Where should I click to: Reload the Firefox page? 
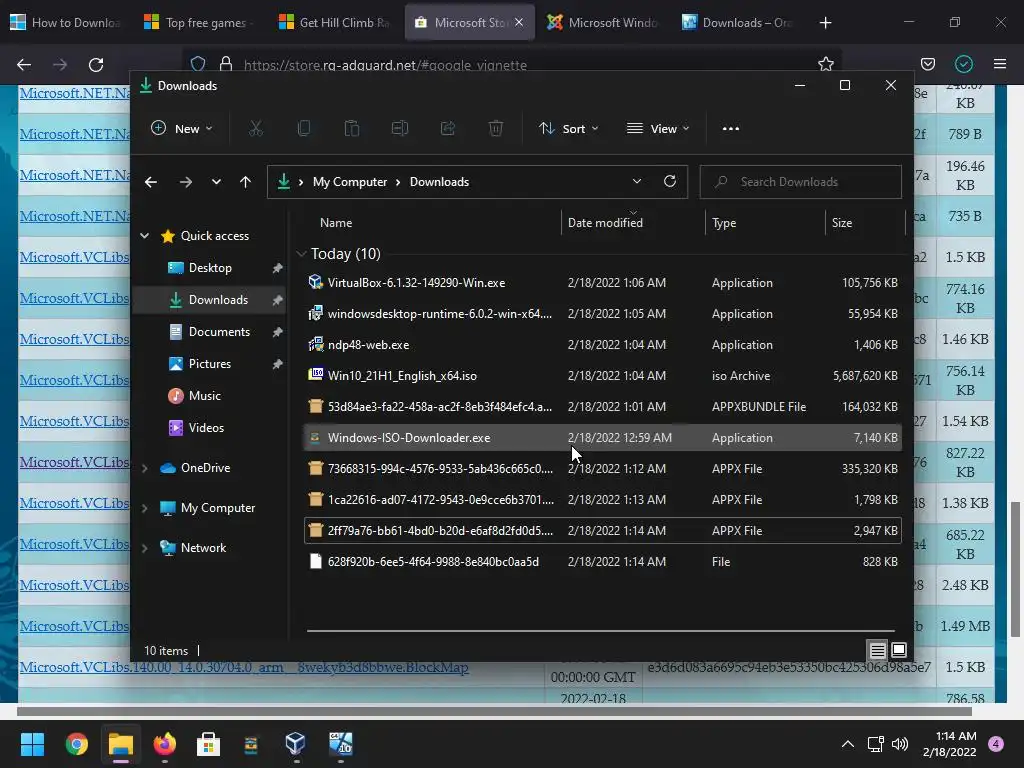96,65
